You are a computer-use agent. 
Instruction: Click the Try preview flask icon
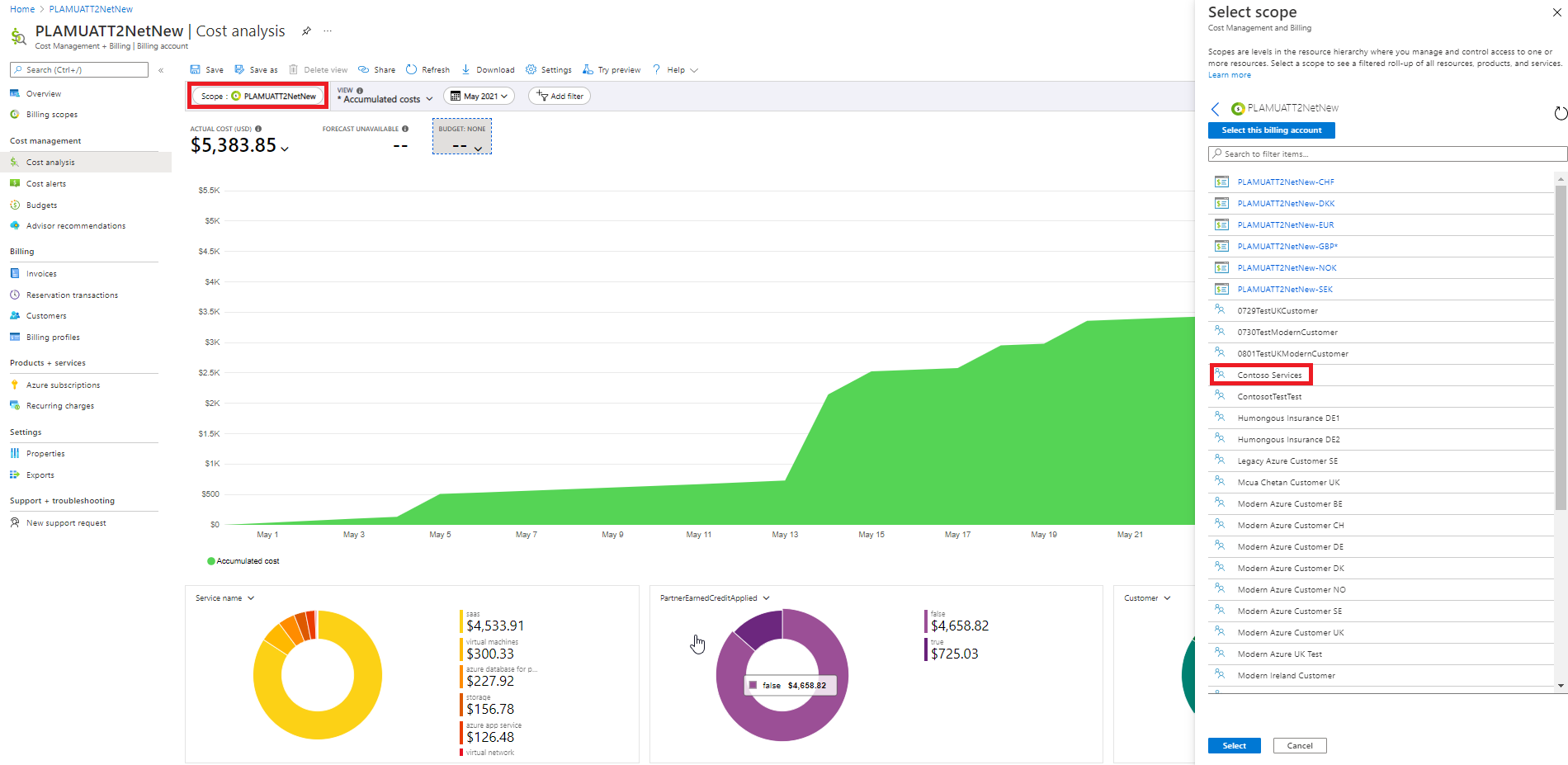588,70
